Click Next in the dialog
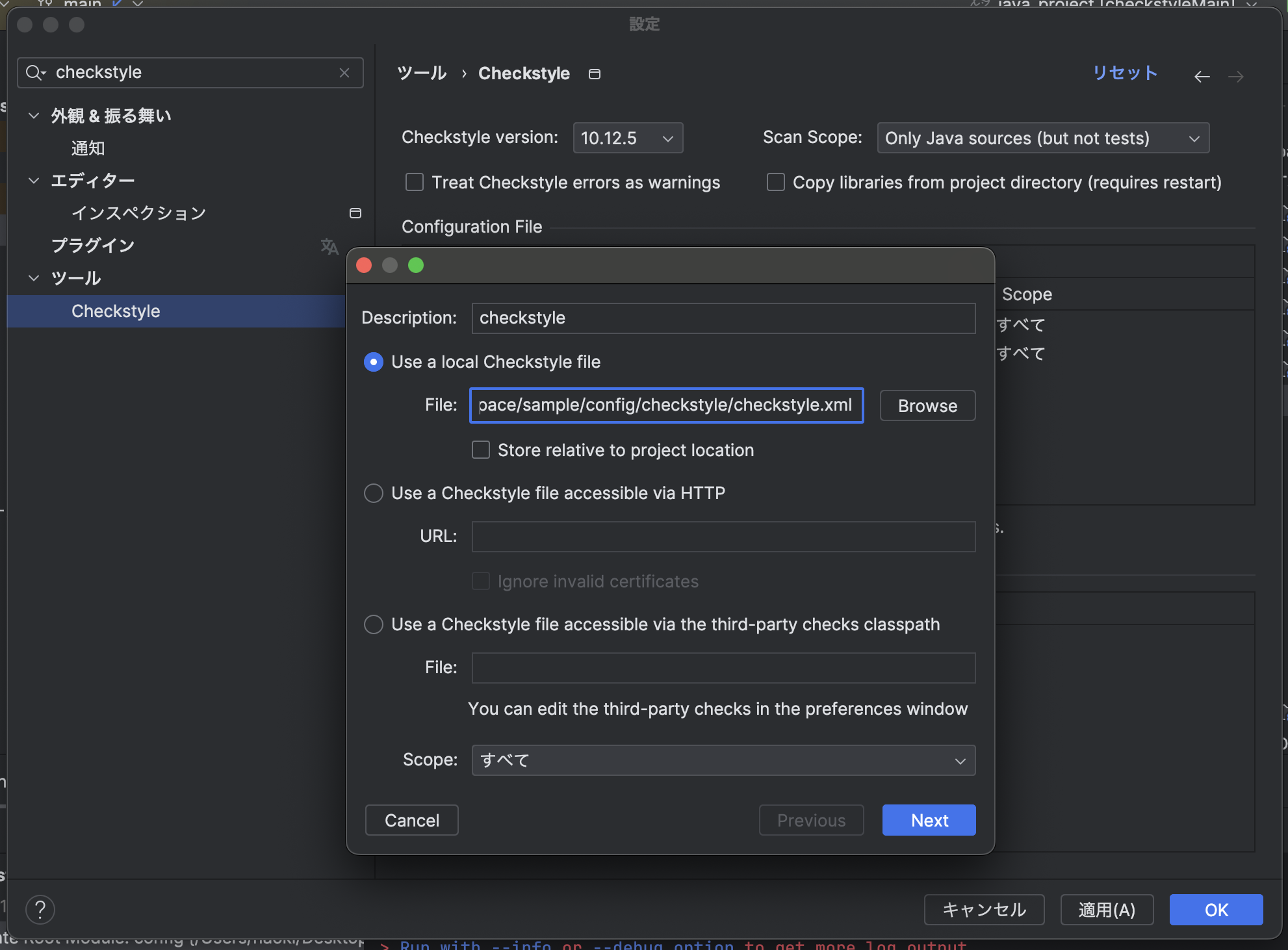Image resolution: width=1288 pixels, height=950 pixels. click(928, 820)
